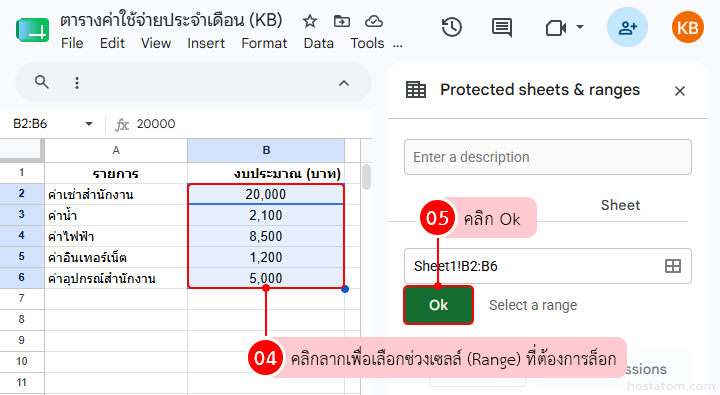Click cell 'ค่าอินเทอร์เน็ต'
Image resolution: width=720 pixels, height=395 pixels.
(116, 257)
